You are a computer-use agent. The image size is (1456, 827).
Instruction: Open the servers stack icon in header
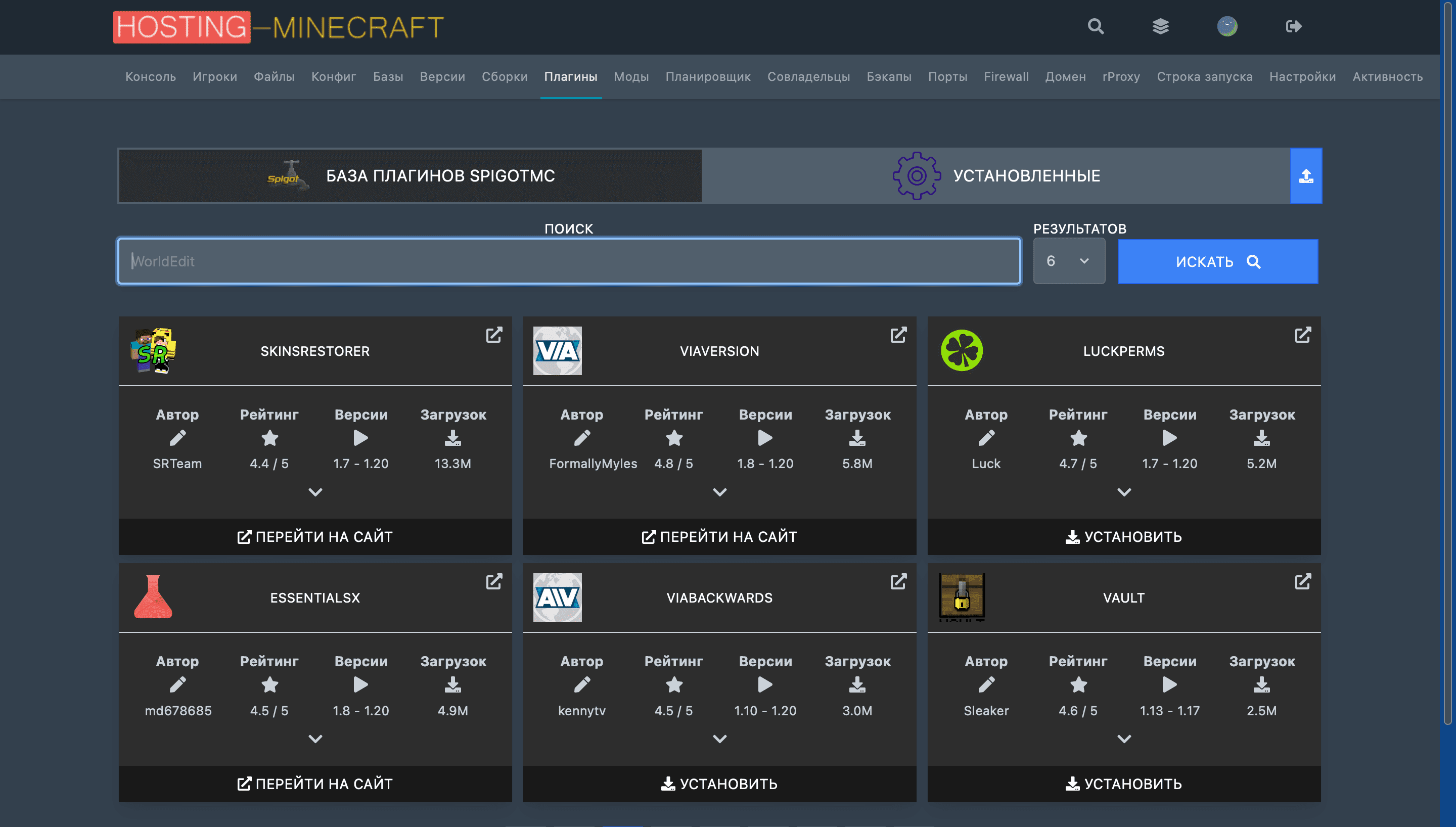(1161, 27)
